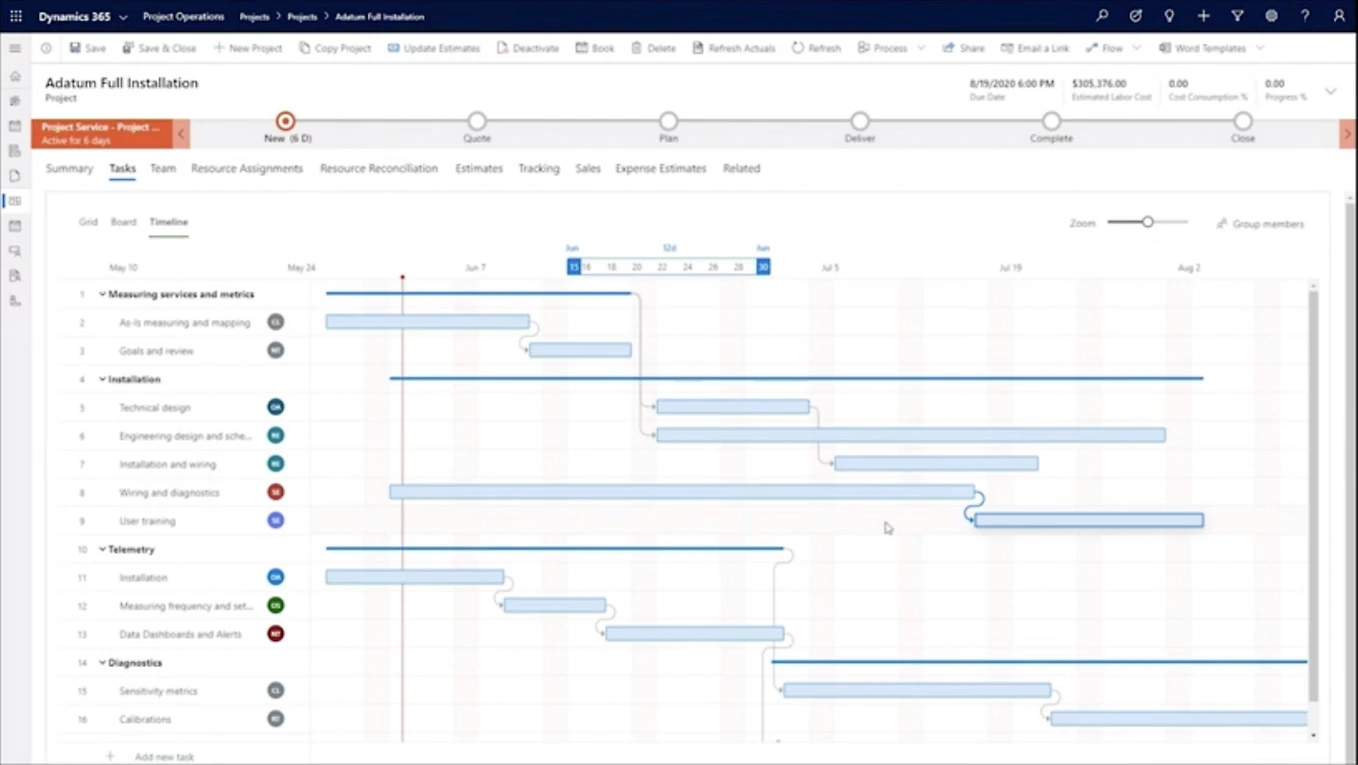Collapse the Measuring services and metrics group

coord(102,295)
